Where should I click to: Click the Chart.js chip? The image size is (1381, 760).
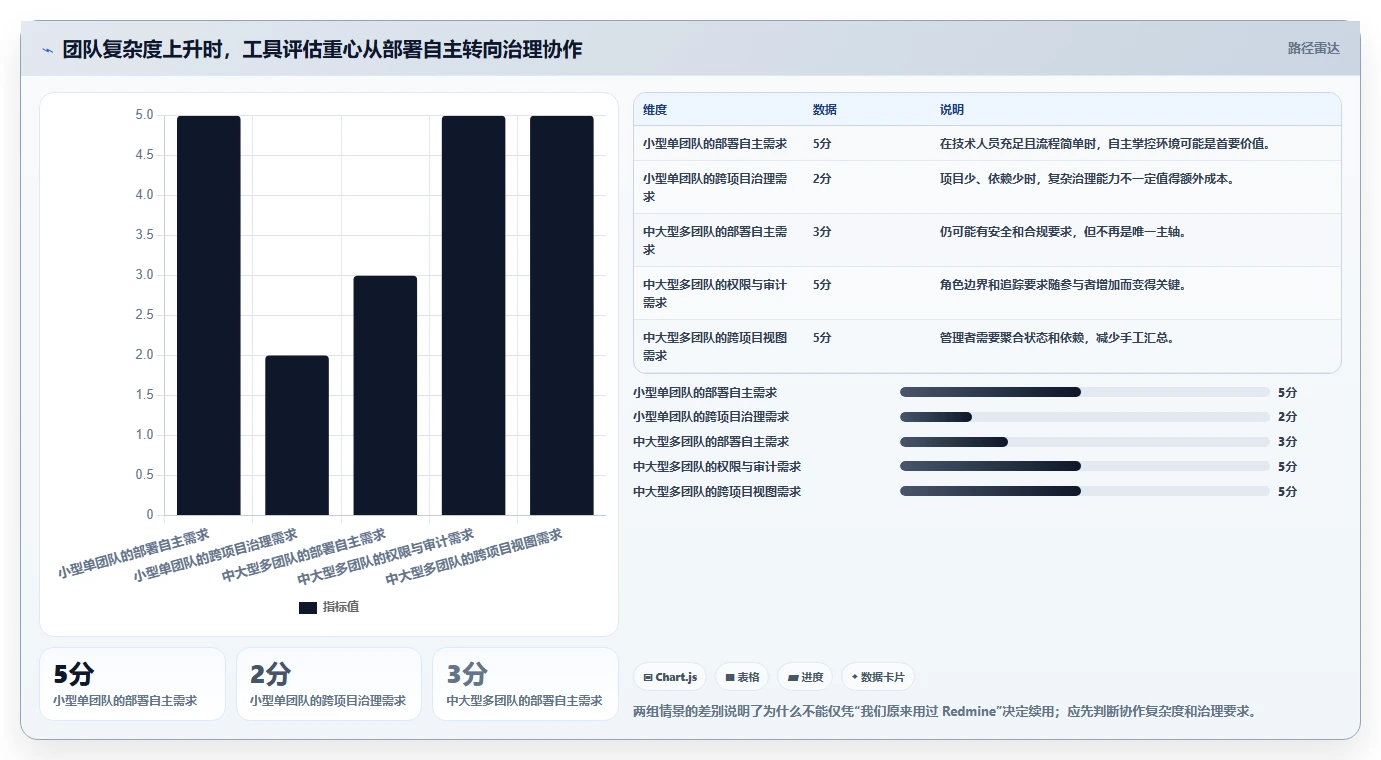point(670,677)
